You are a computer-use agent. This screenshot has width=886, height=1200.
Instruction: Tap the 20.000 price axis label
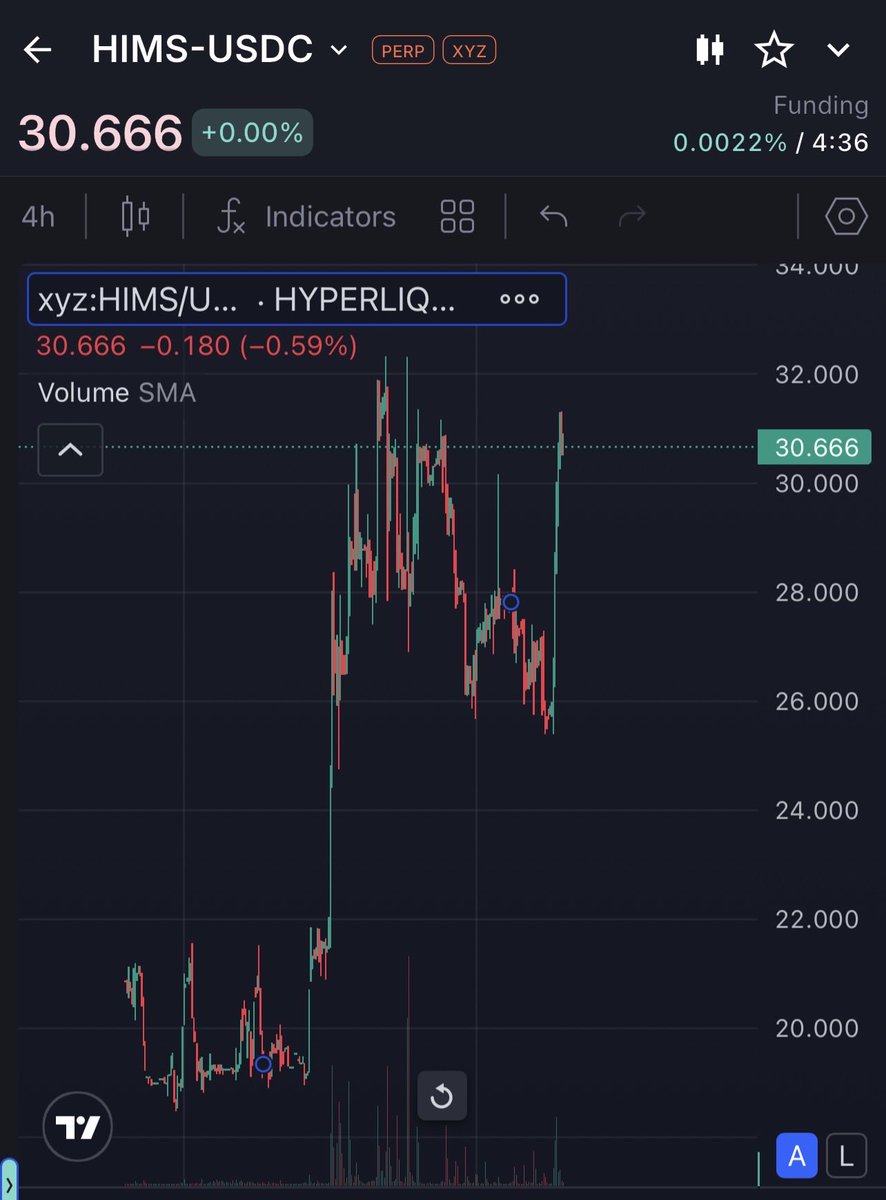pyautogui.click(x=817, y=1028)
